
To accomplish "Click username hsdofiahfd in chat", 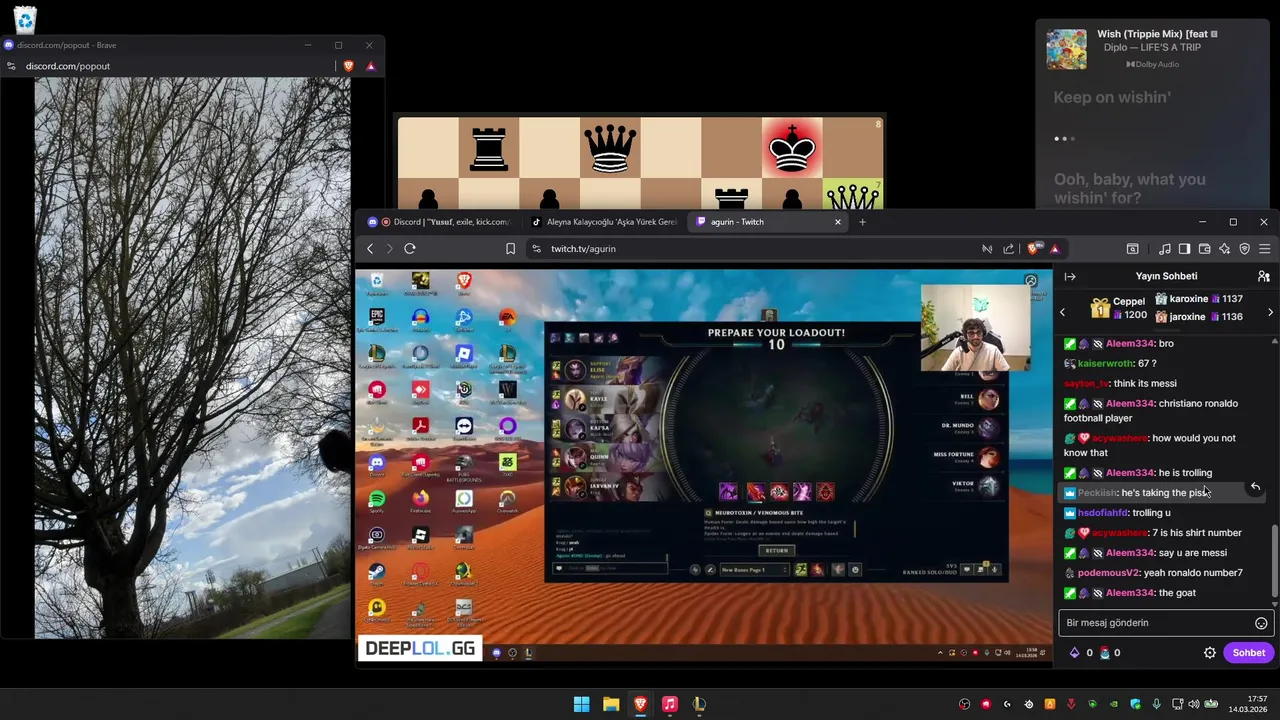I will pos(1103,513).
